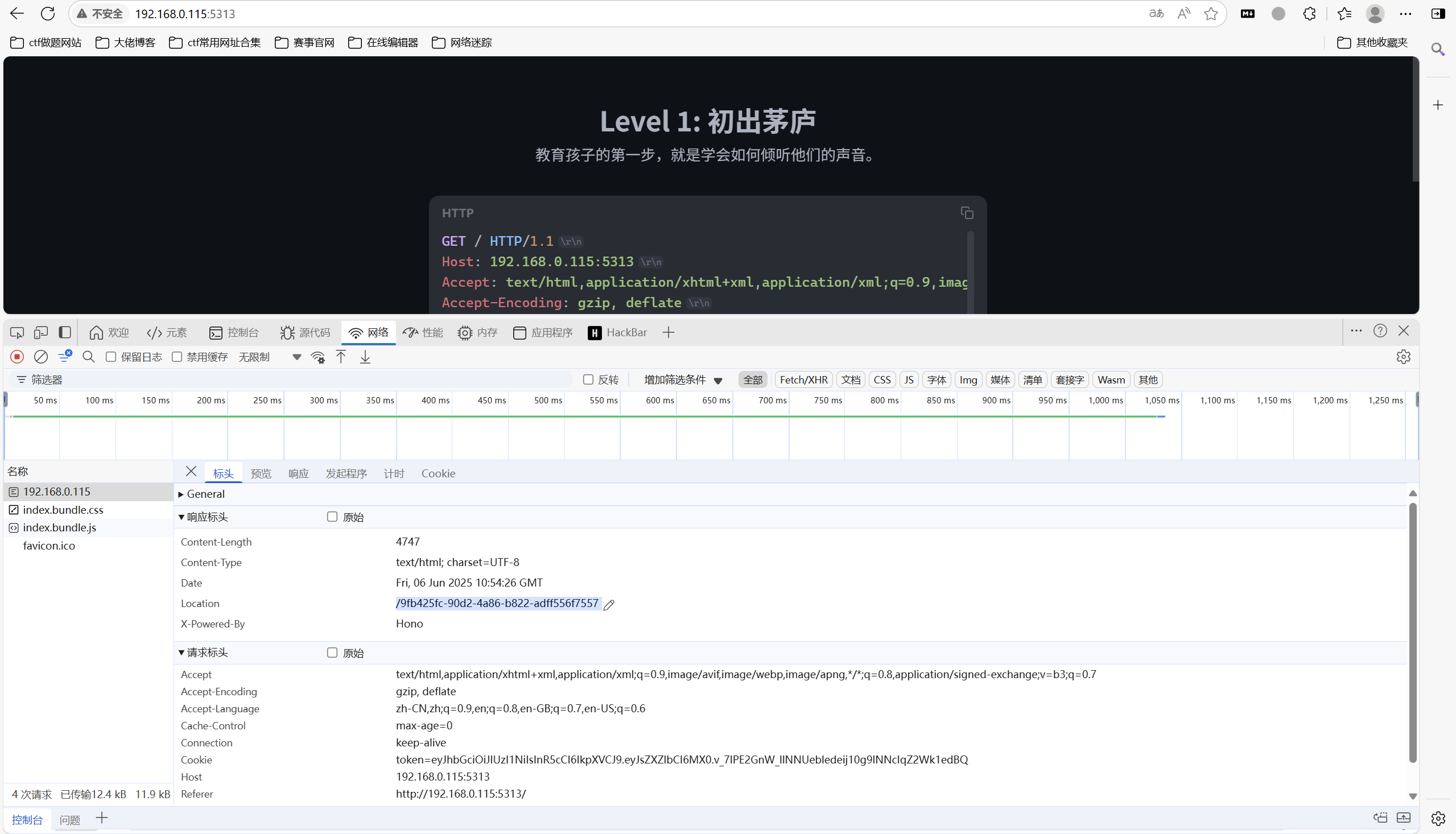The image size is (1456, 834).
Task: Reload the current page
Action: point(48,14)
